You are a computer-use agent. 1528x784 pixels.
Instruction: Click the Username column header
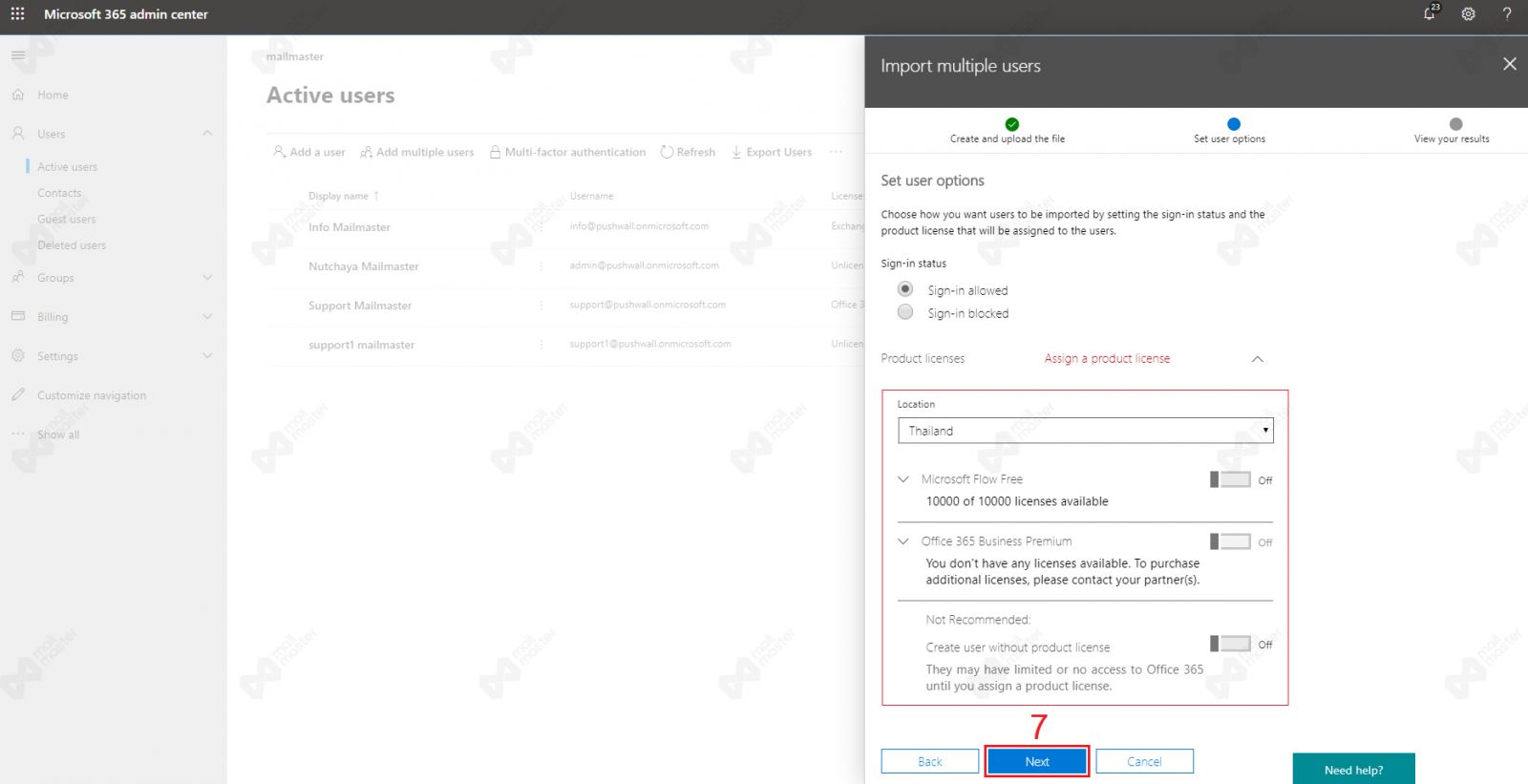point(591,196)
